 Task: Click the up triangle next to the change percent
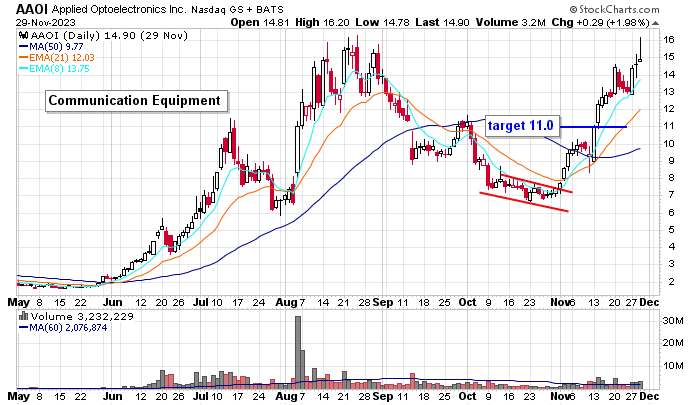[655, 23]
